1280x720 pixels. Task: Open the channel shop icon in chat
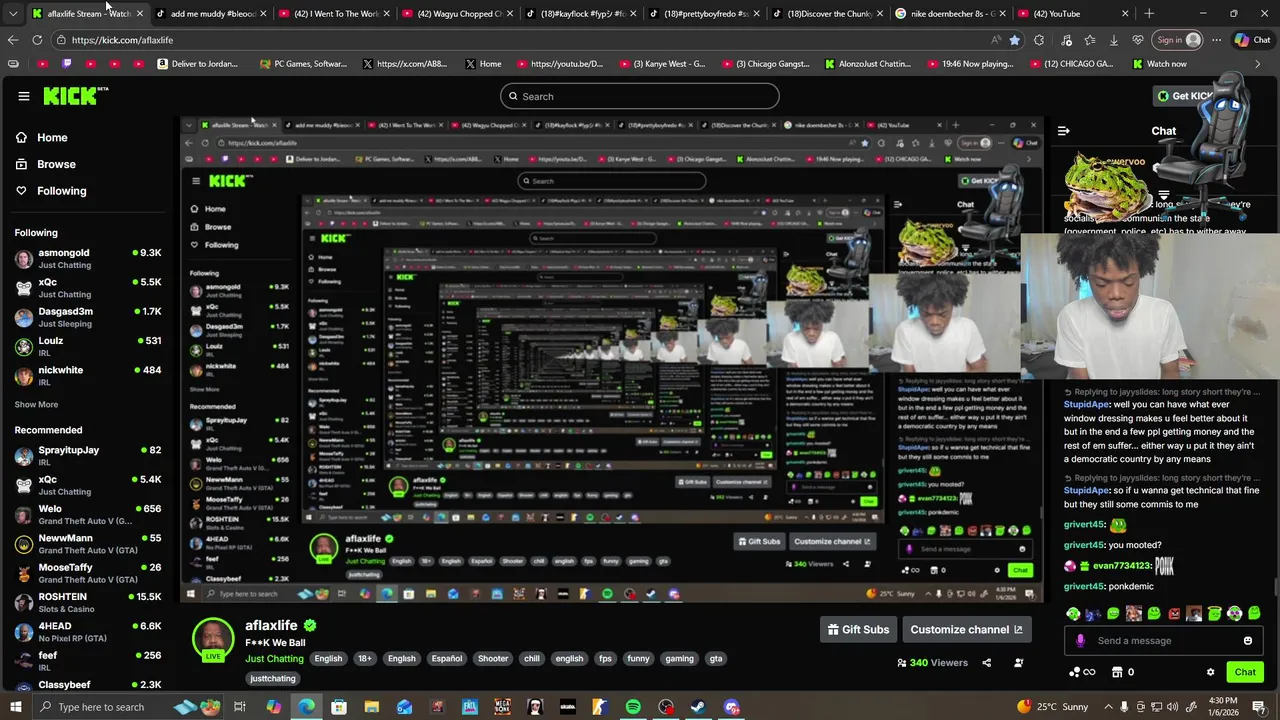pyautogui.click(x=1117, y=672)
